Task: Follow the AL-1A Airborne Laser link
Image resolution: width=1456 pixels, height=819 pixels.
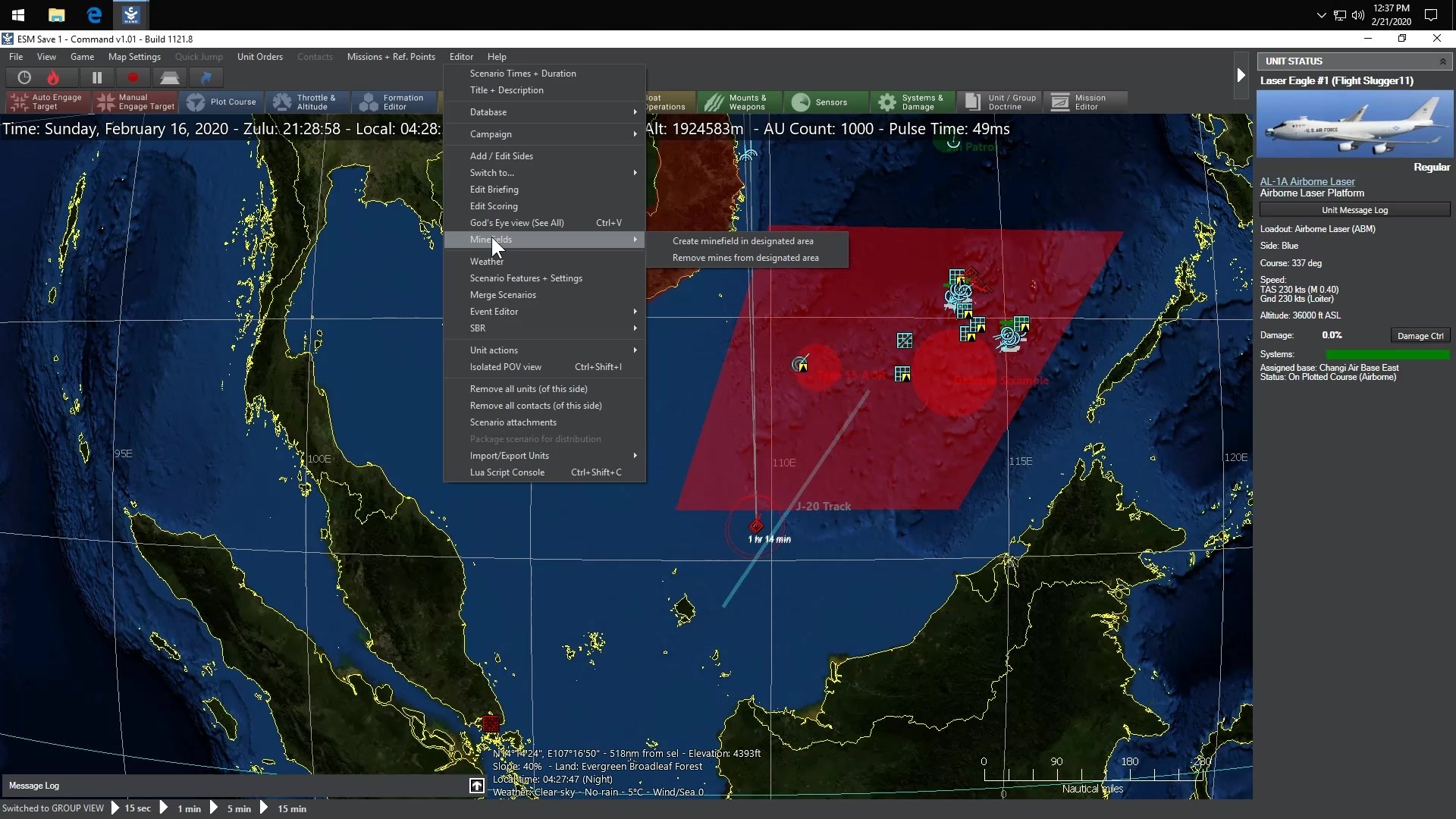Action: pos(1307,182)
